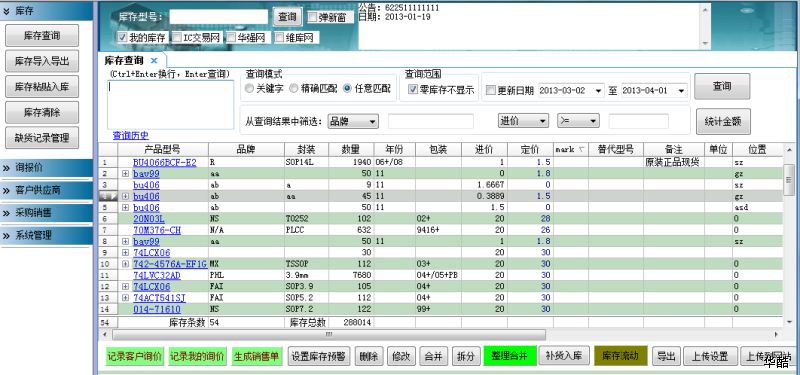Expand row 10 742-4576A-EF1G plus icon
The image size is (800, 375).
pos(126,264)
